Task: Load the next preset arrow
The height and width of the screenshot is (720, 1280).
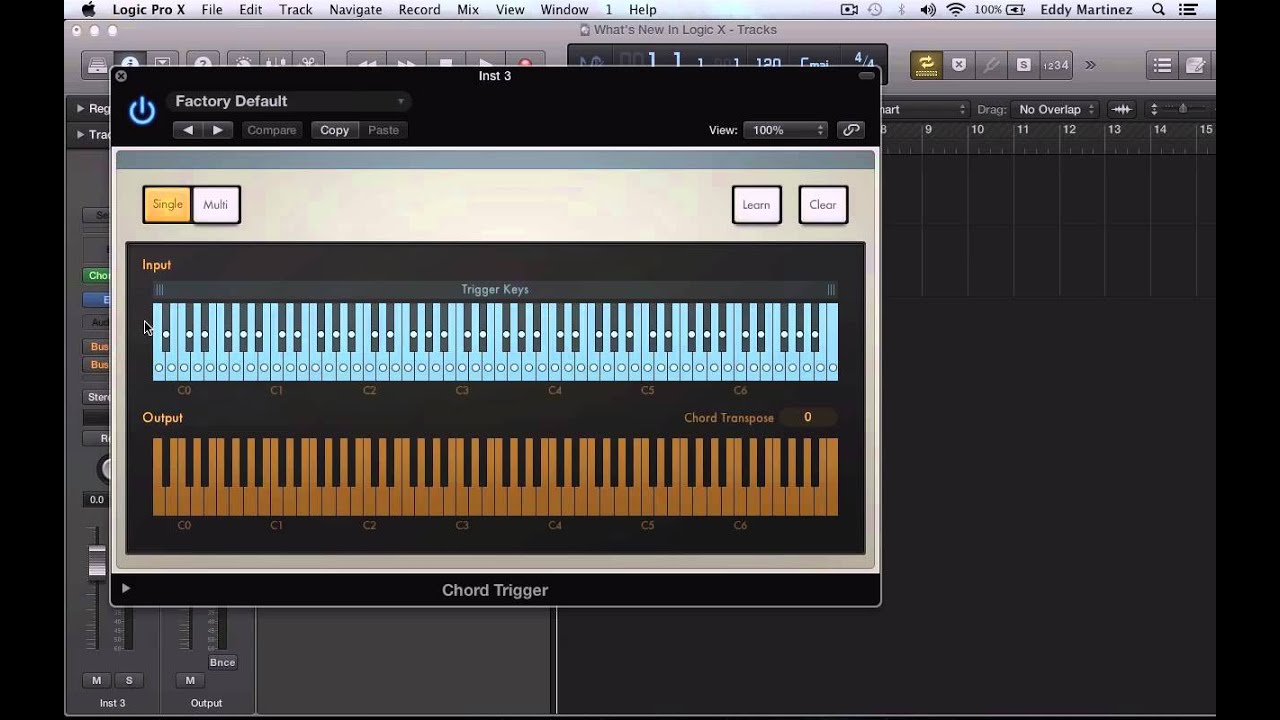Action: pos(217,130)
